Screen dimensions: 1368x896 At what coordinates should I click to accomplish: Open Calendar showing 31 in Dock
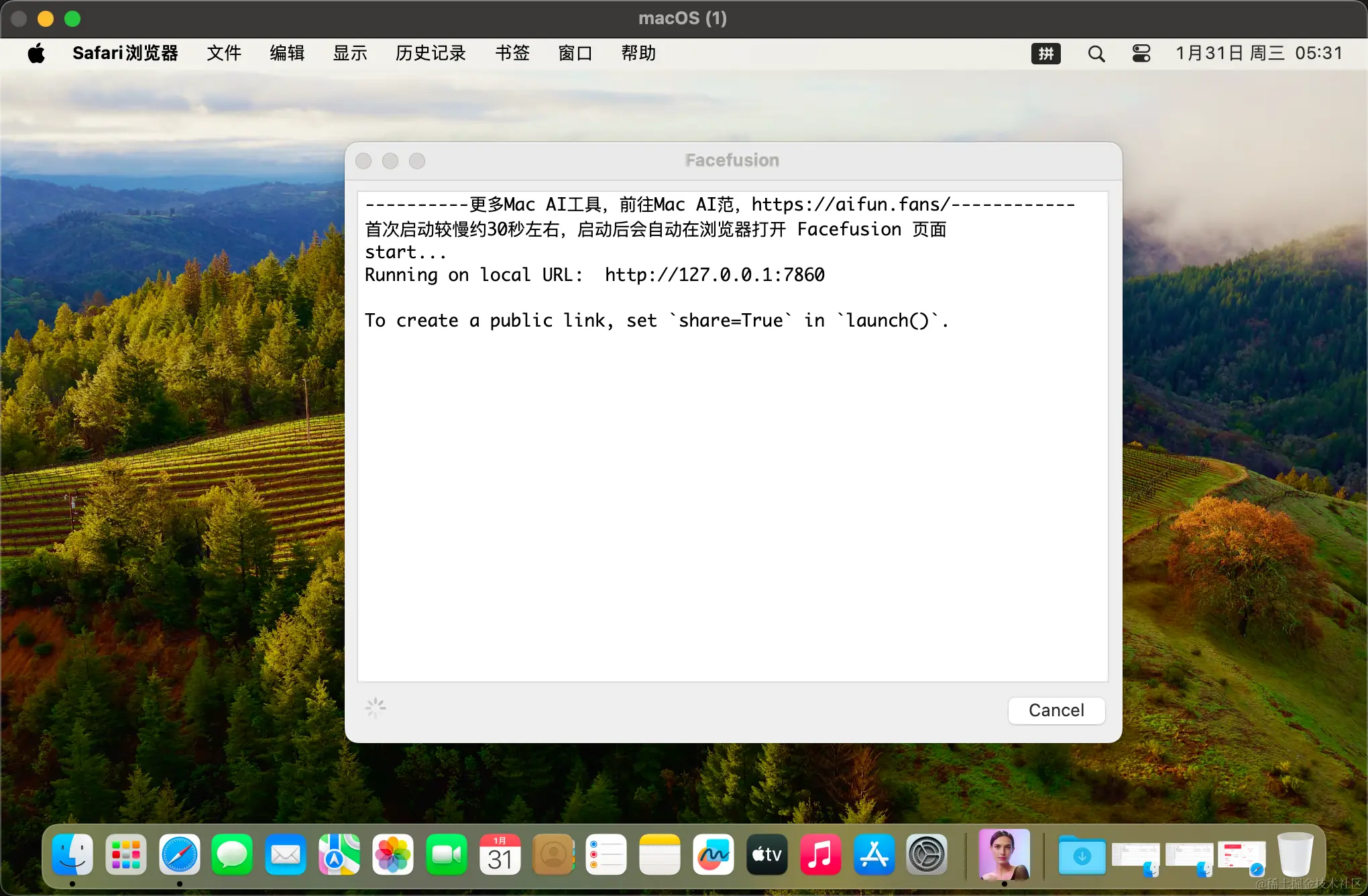(x=500, y=855)
